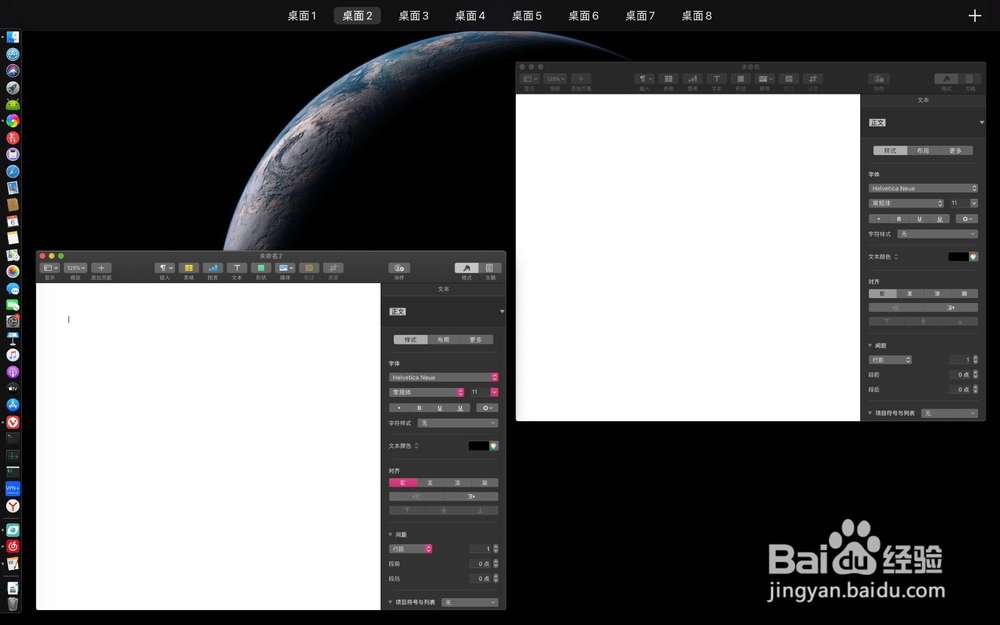Open Music app from the Dock

click(x=12, y=355)
